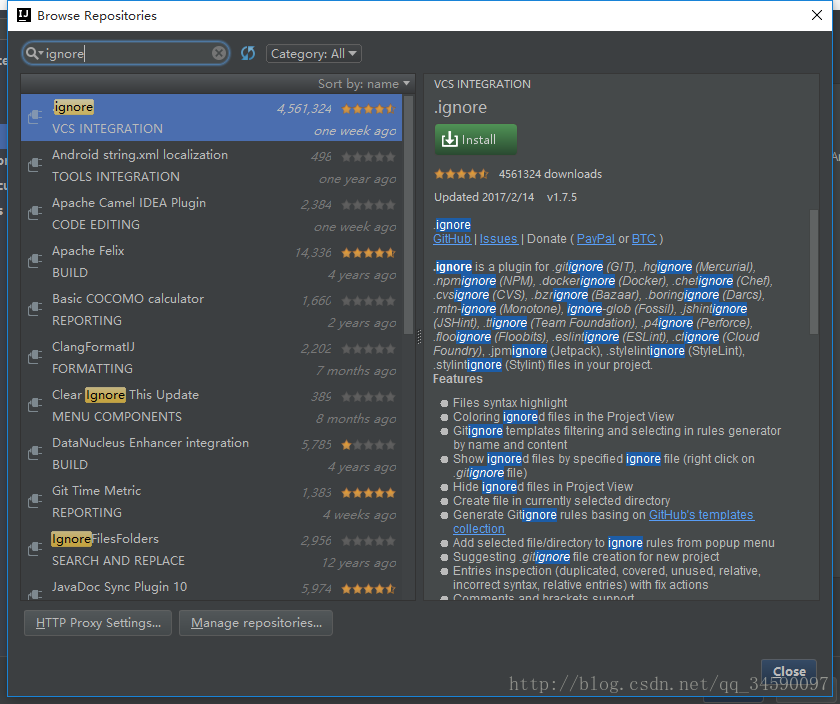This screenshot has width=840, height=704.
Task: Click star rating of Git Time Metric
Action: click(369, 493)
